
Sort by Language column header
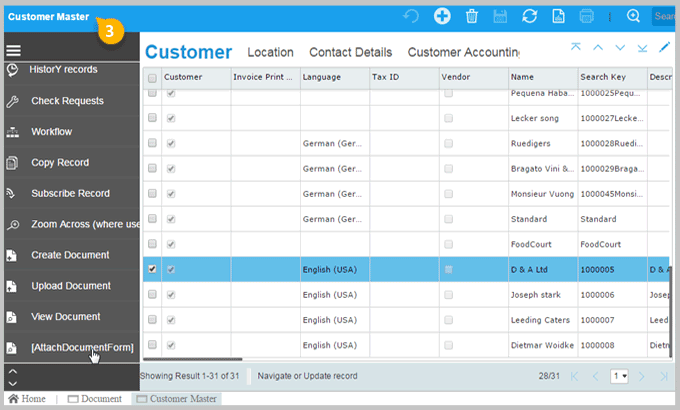point(335,77)
